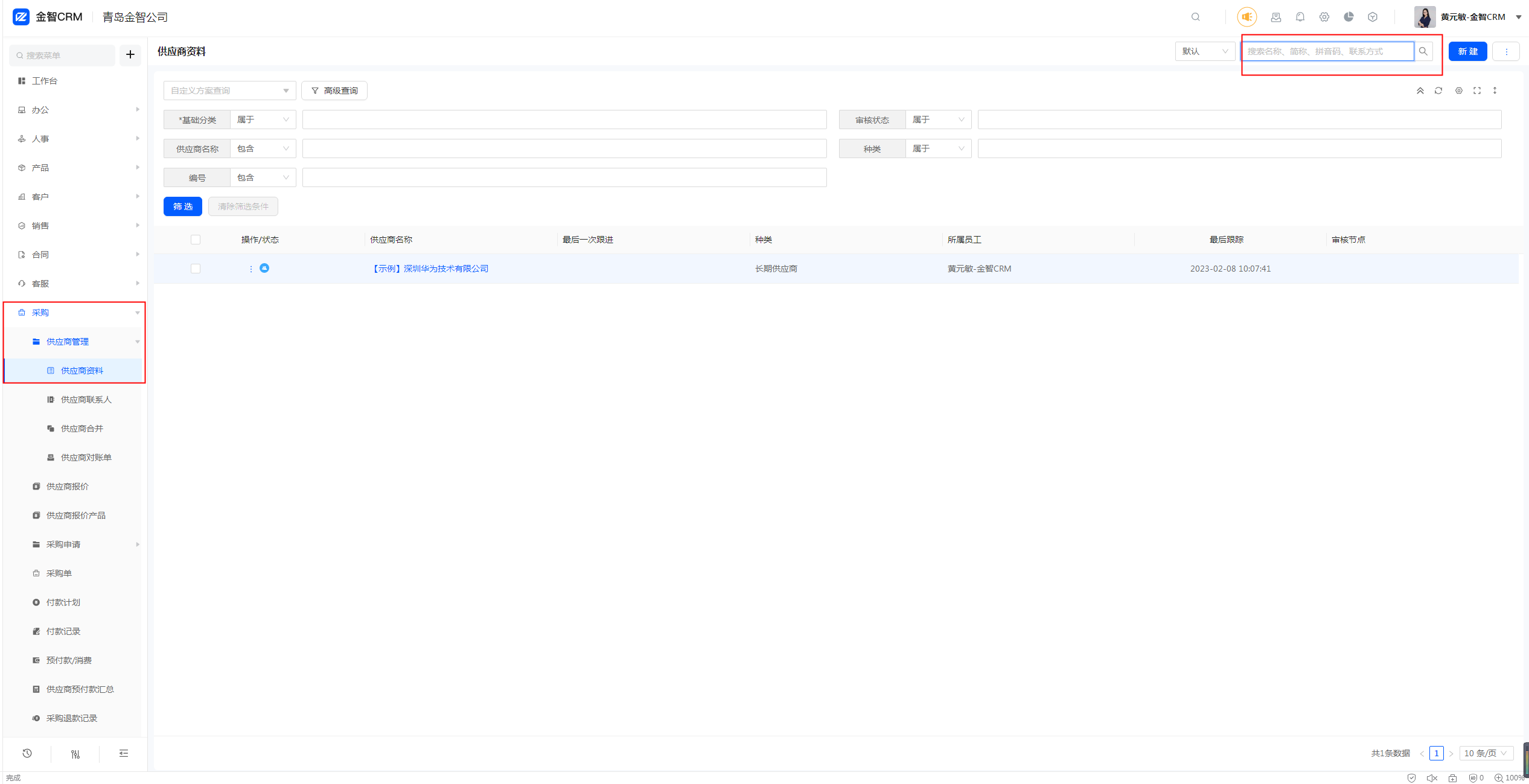Open the user account dropdown arrow
This screenshot has height=784, width=1529.
click(1519, 17)
